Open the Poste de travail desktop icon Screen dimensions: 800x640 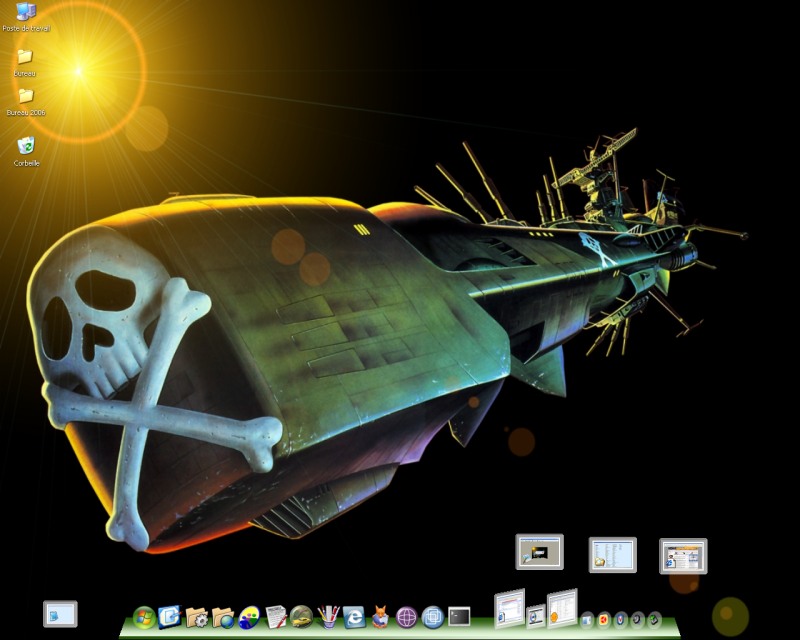pos(26,13)
